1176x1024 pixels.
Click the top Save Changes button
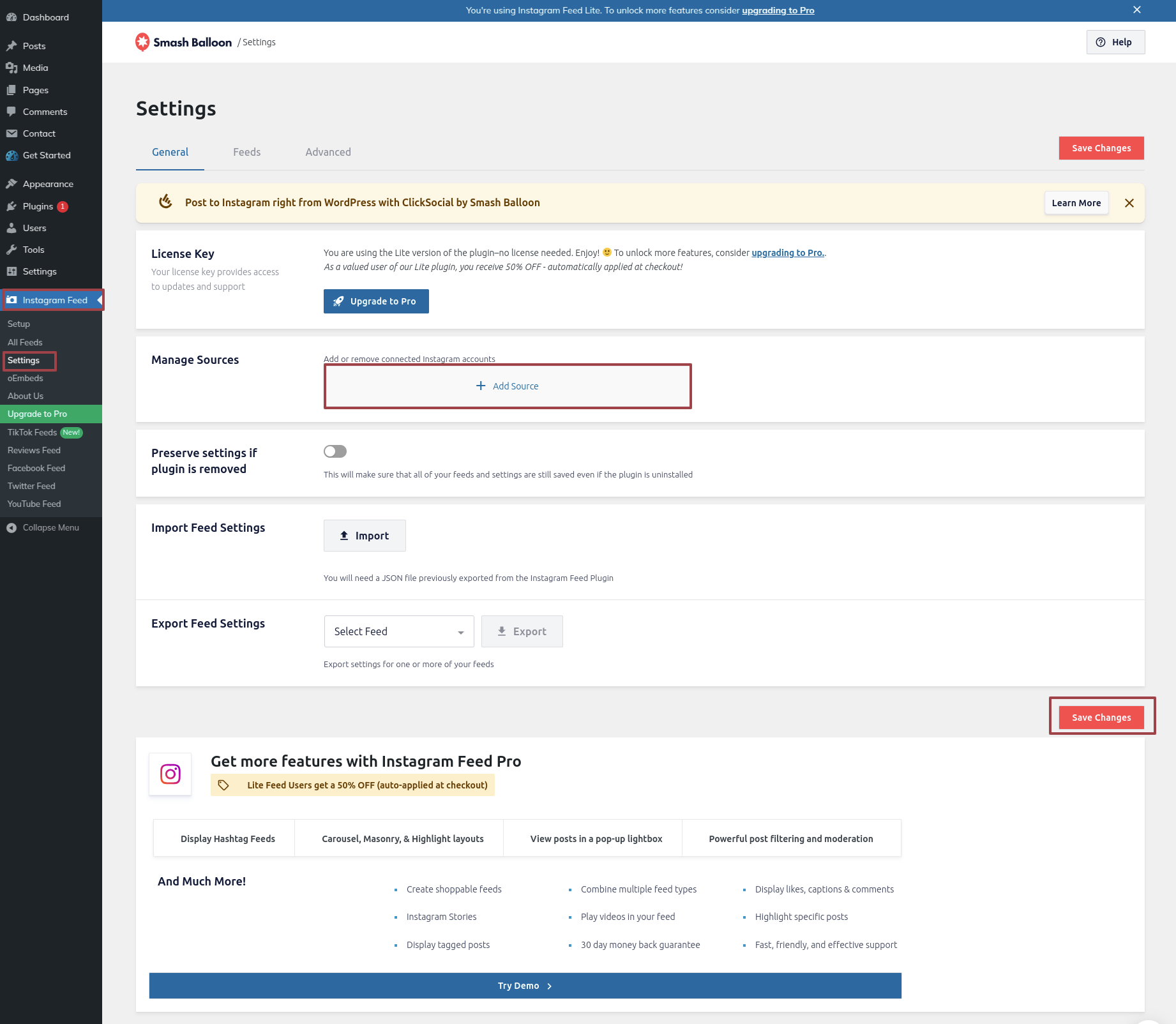(x=1101, y=148)
